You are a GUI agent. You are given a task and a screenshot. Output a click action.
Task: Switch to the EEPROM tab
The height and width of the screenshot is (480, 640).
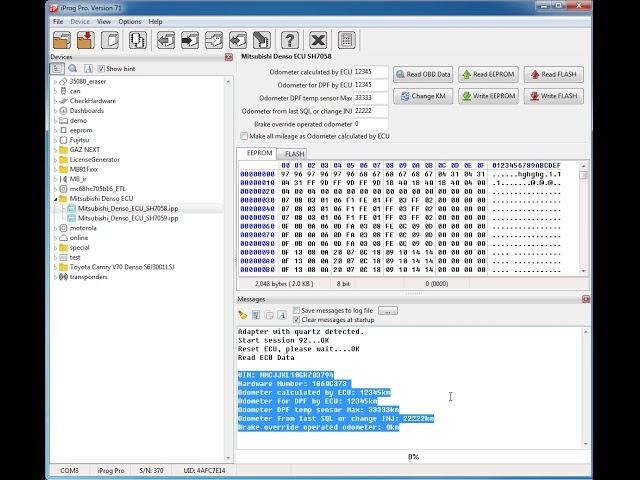[x=259, y=153]
